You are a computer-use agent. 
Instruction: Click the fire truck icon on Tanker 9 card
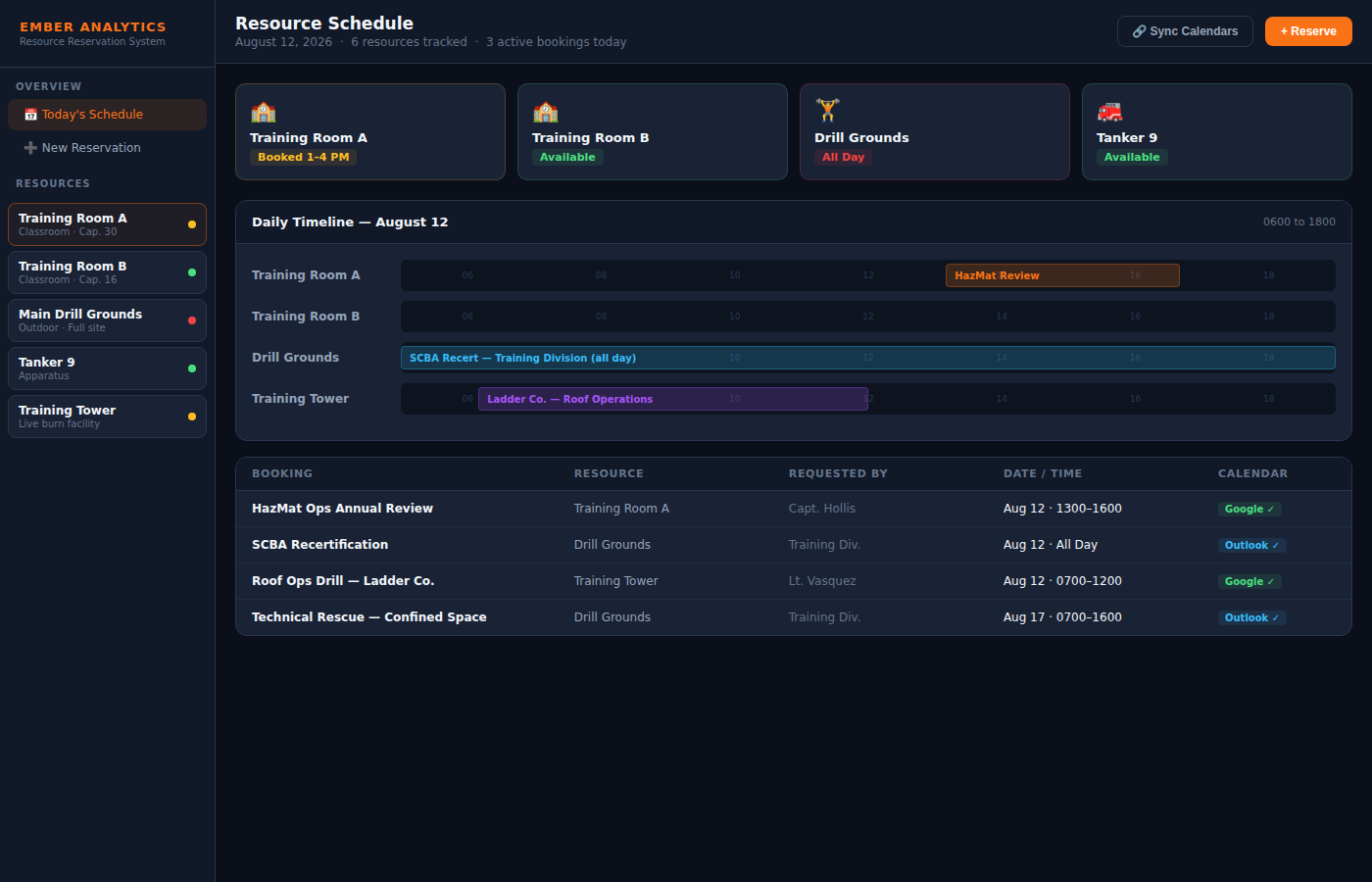1109,112
